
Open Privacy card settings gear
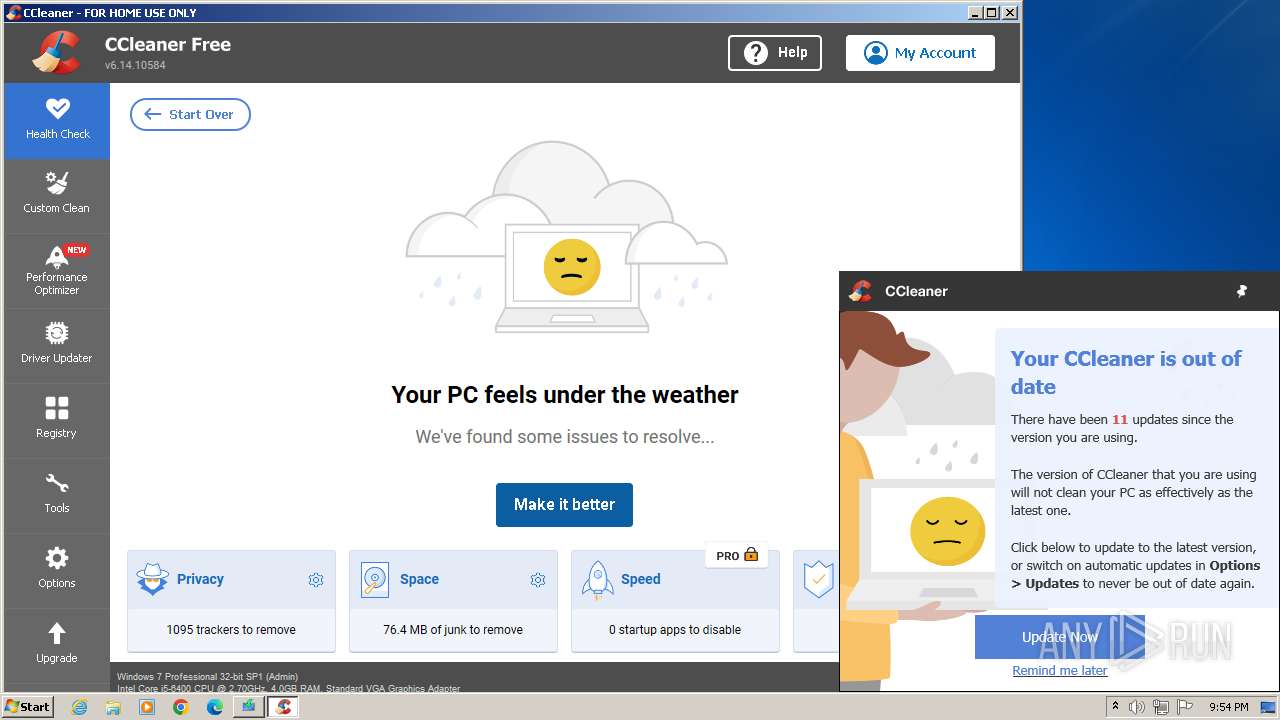point(316,580)
